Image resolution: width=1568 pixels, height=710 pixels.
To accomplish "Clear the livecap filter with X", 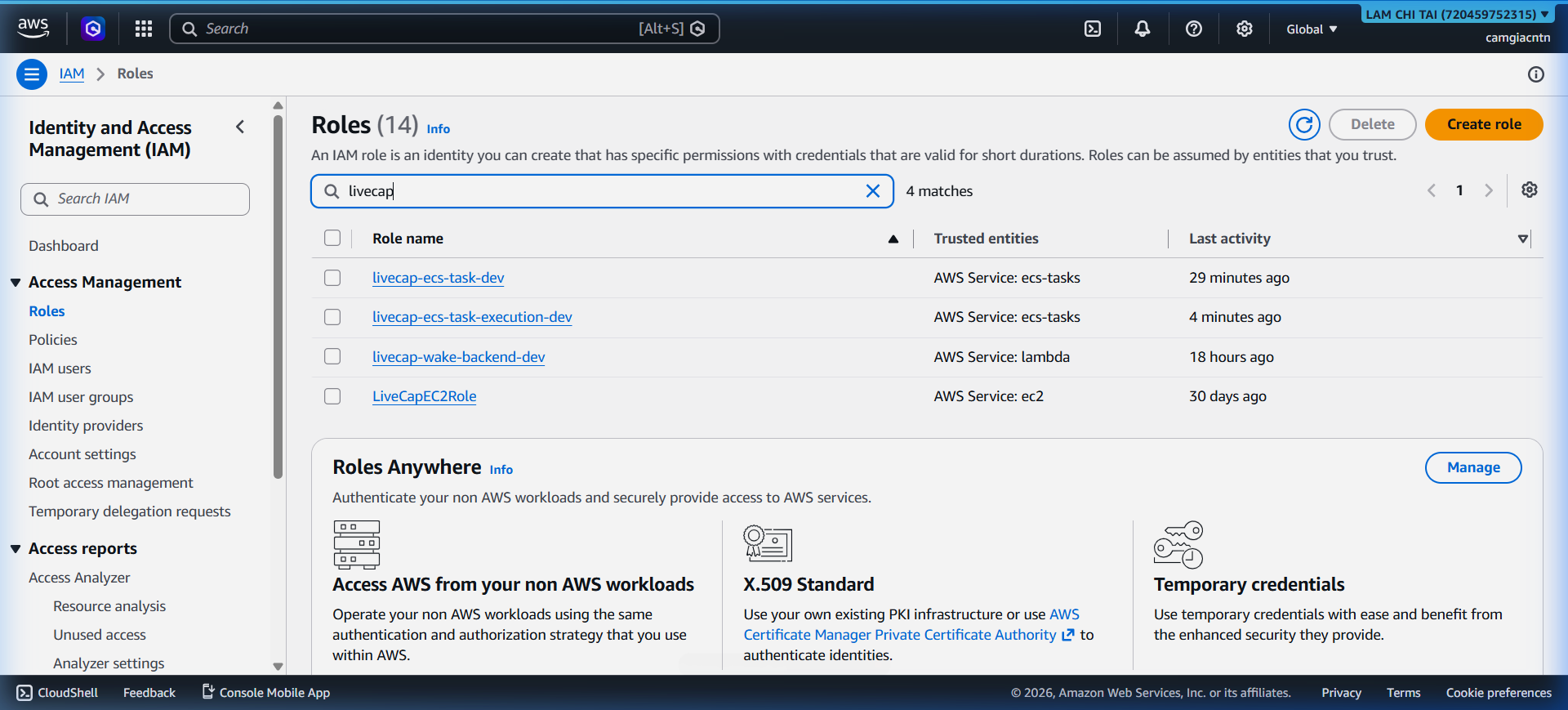I will (x=873, y=191).
